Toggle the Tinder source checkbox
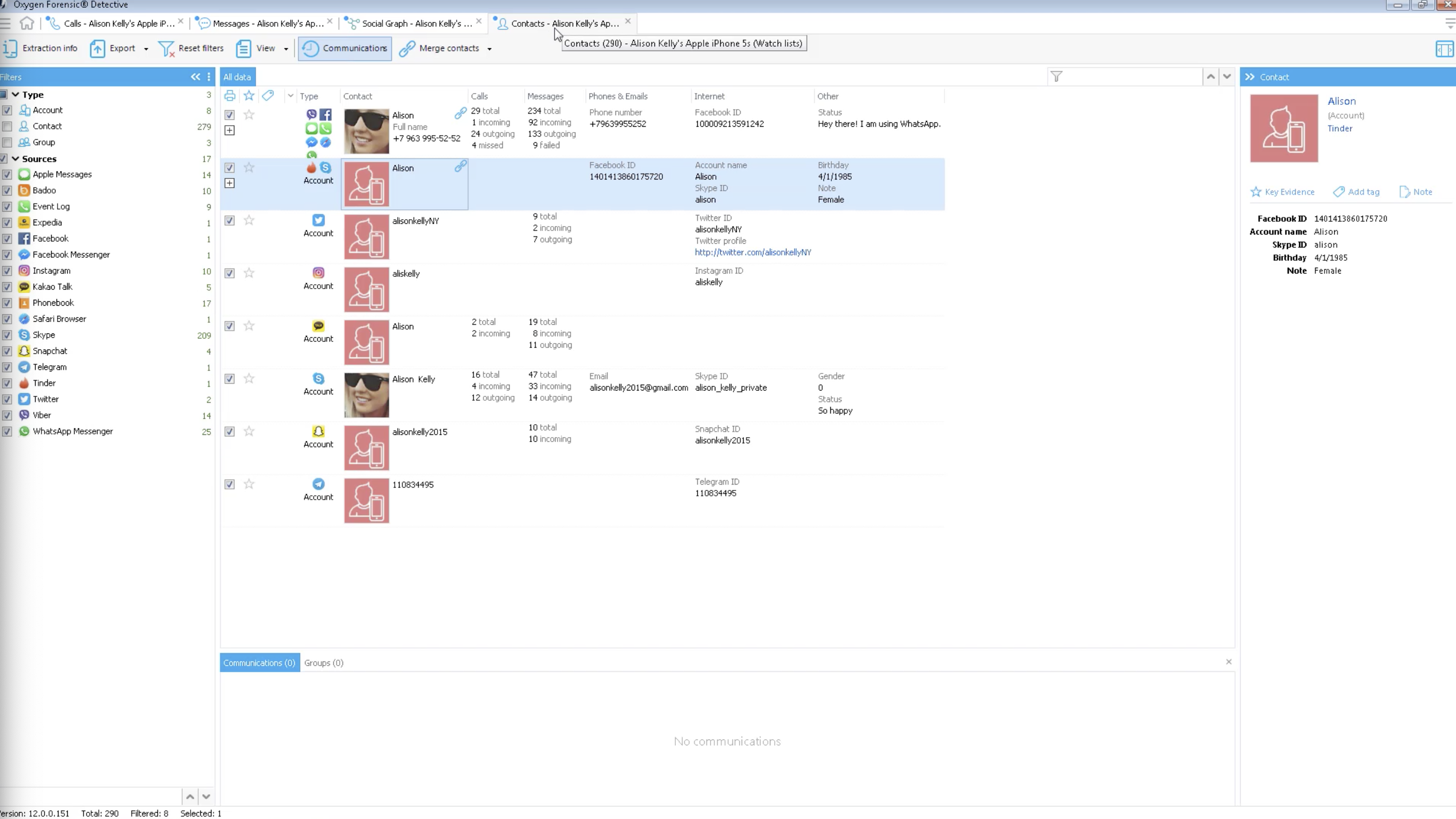1456x819 pixels. pos(7,384)
